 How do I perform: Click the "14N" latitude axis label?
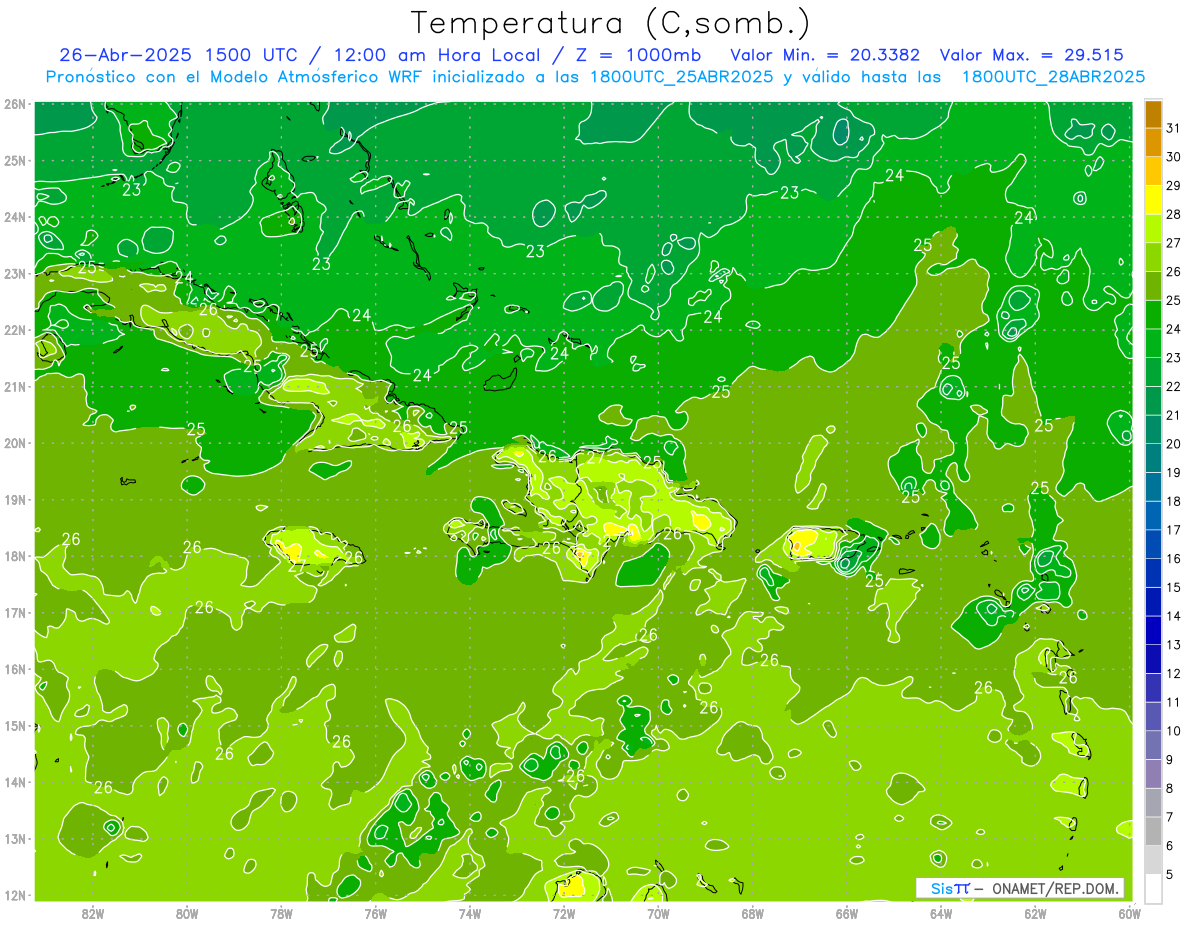[x=14, y=782]
